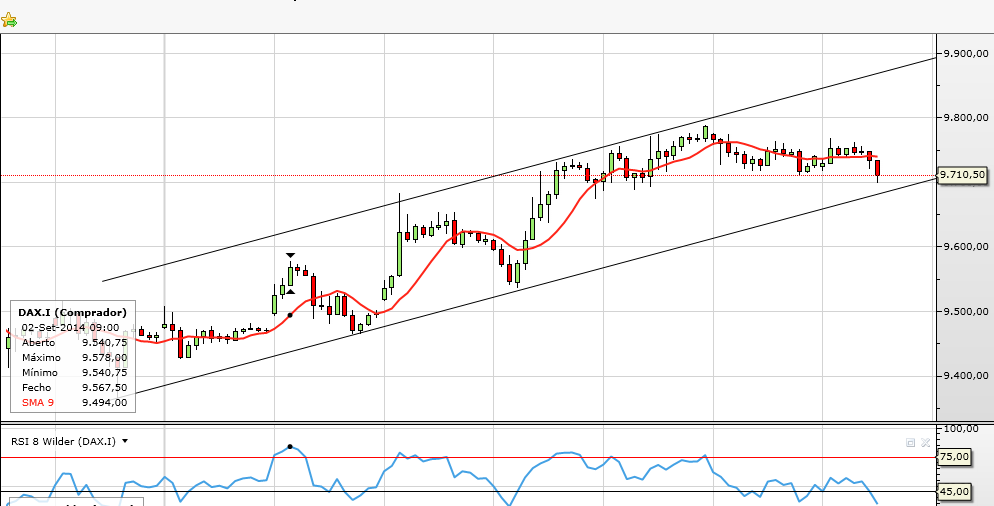Select the 75,00 RSI level tag
Screen dimensions: 994x506
point(955,457)
